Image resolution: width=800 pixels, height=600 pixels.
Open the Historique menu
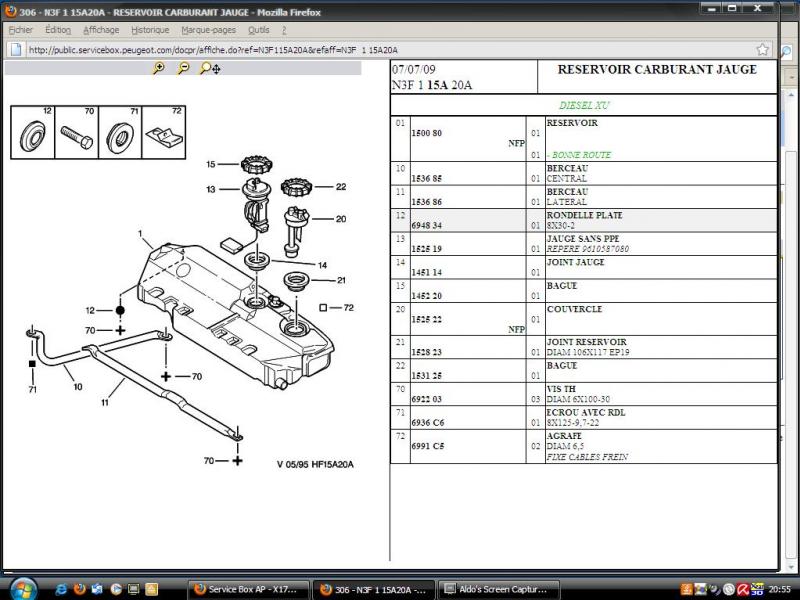pos(150,30)
